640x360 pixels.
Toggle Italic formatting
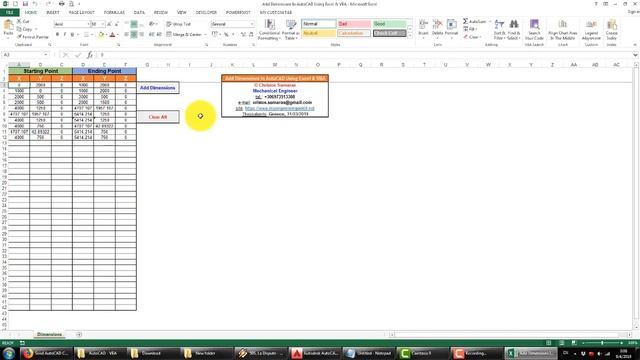pos(65,35)
